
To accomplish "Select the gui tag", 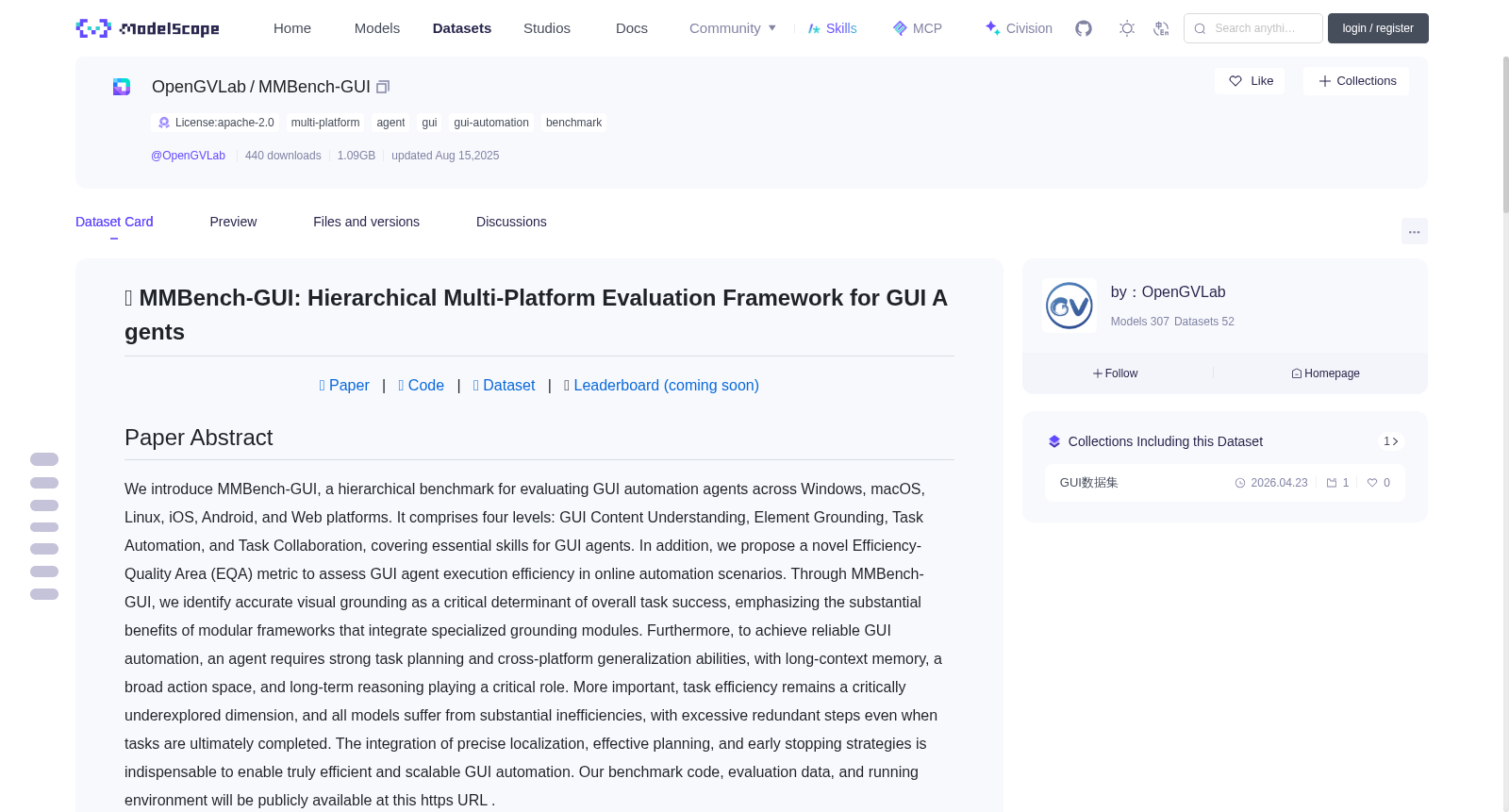I will [x=429, y=123].
